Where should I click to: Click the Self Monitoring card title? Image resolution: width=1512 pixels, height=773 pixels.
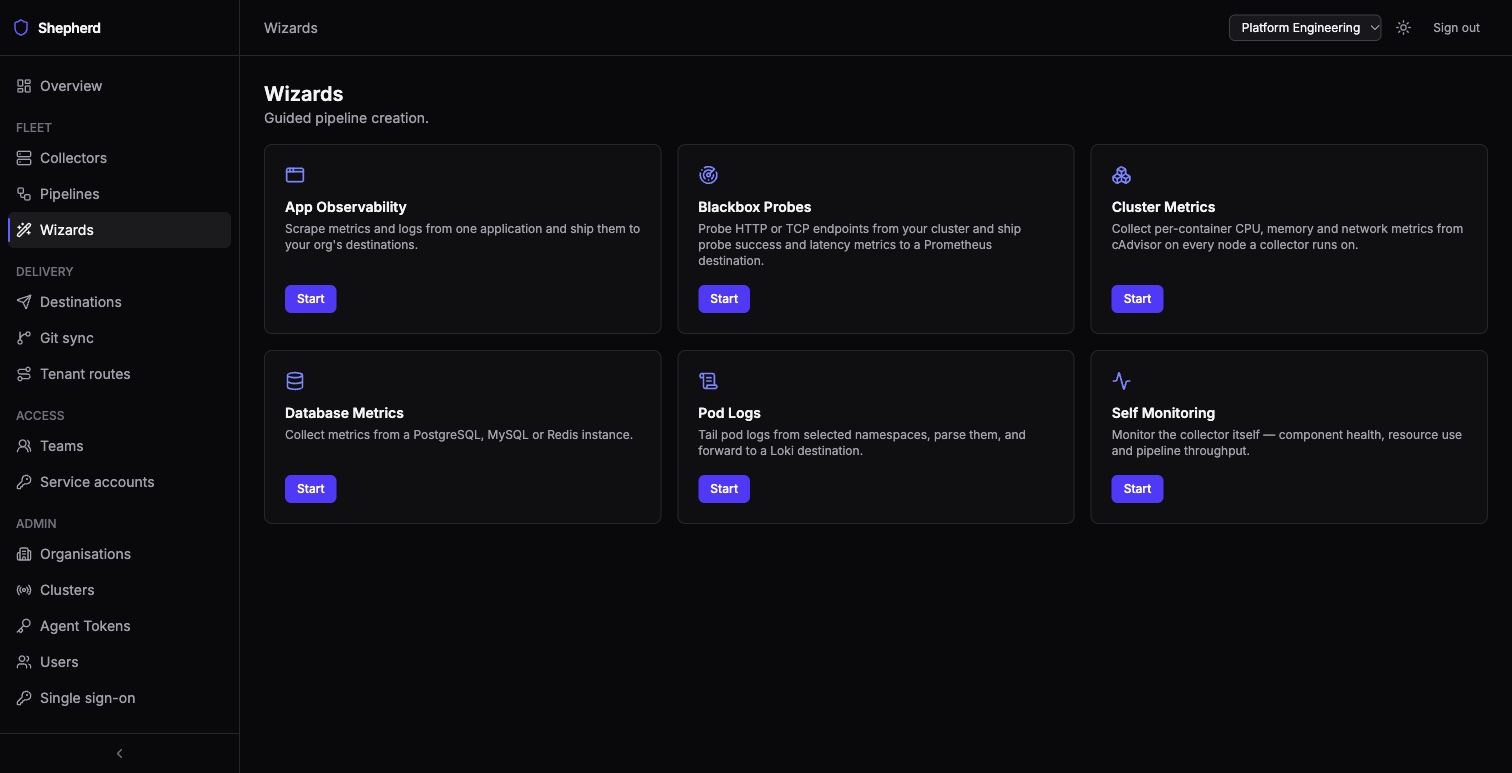(1163, 413)
